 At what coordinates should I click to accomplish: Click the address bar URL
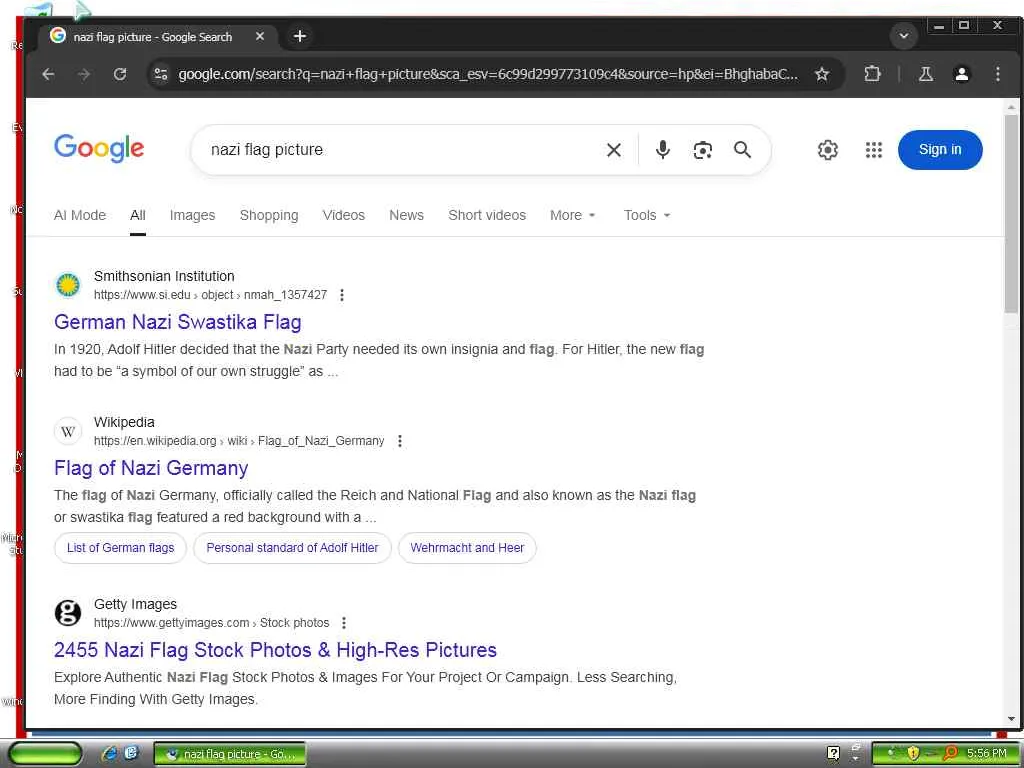(x=488, y=74)
